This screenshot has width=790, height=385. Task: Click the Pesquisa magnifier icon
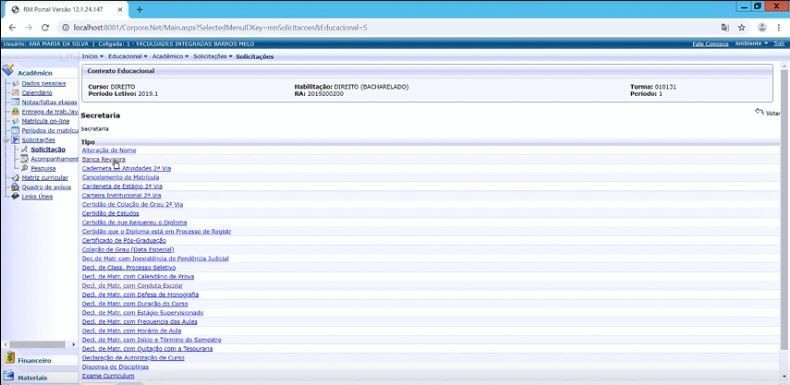click(24, 168)
